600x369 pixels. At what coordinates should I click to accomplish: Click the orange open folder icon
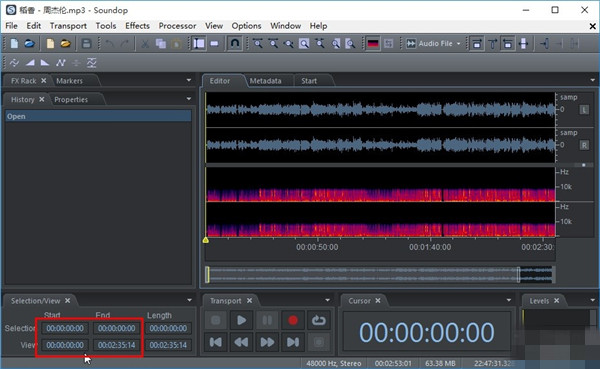pos(65,44)
